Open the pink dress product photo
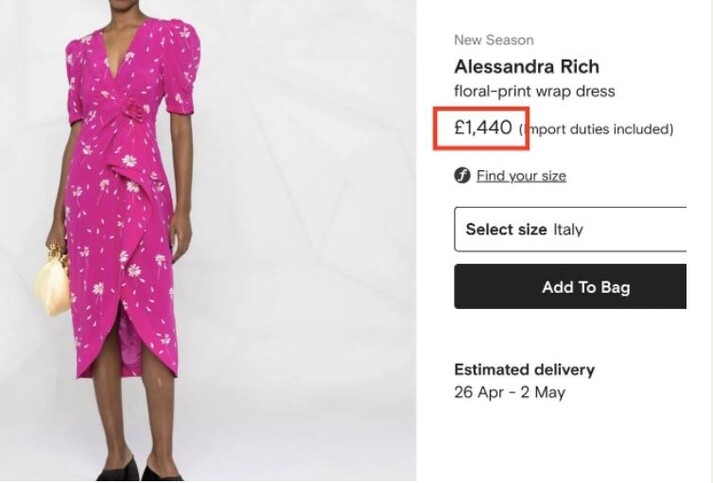This screenshot has height=483, width=713. [x=208, y=240]
